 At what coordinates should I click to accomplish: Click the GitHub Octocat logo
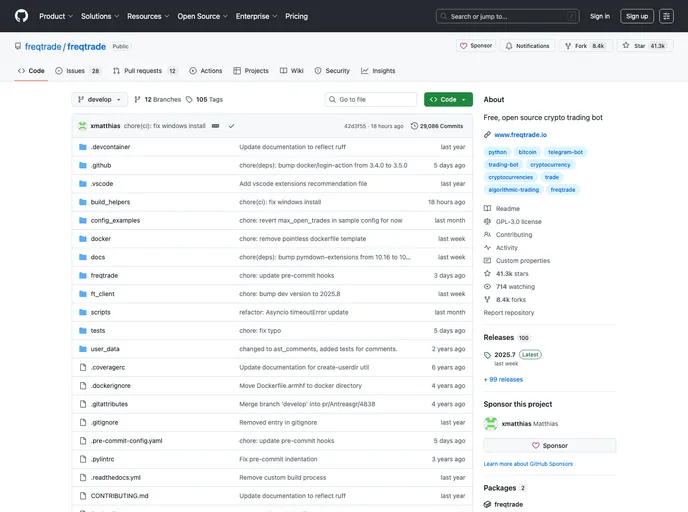[21, 16]
